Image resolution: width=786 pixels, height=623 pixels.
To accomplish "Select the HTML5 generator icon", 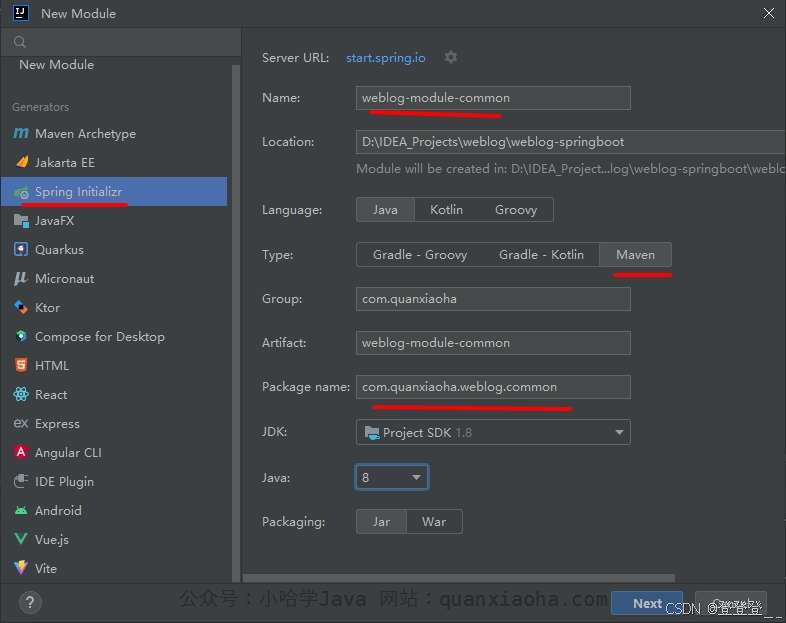I will click(21, 365).
